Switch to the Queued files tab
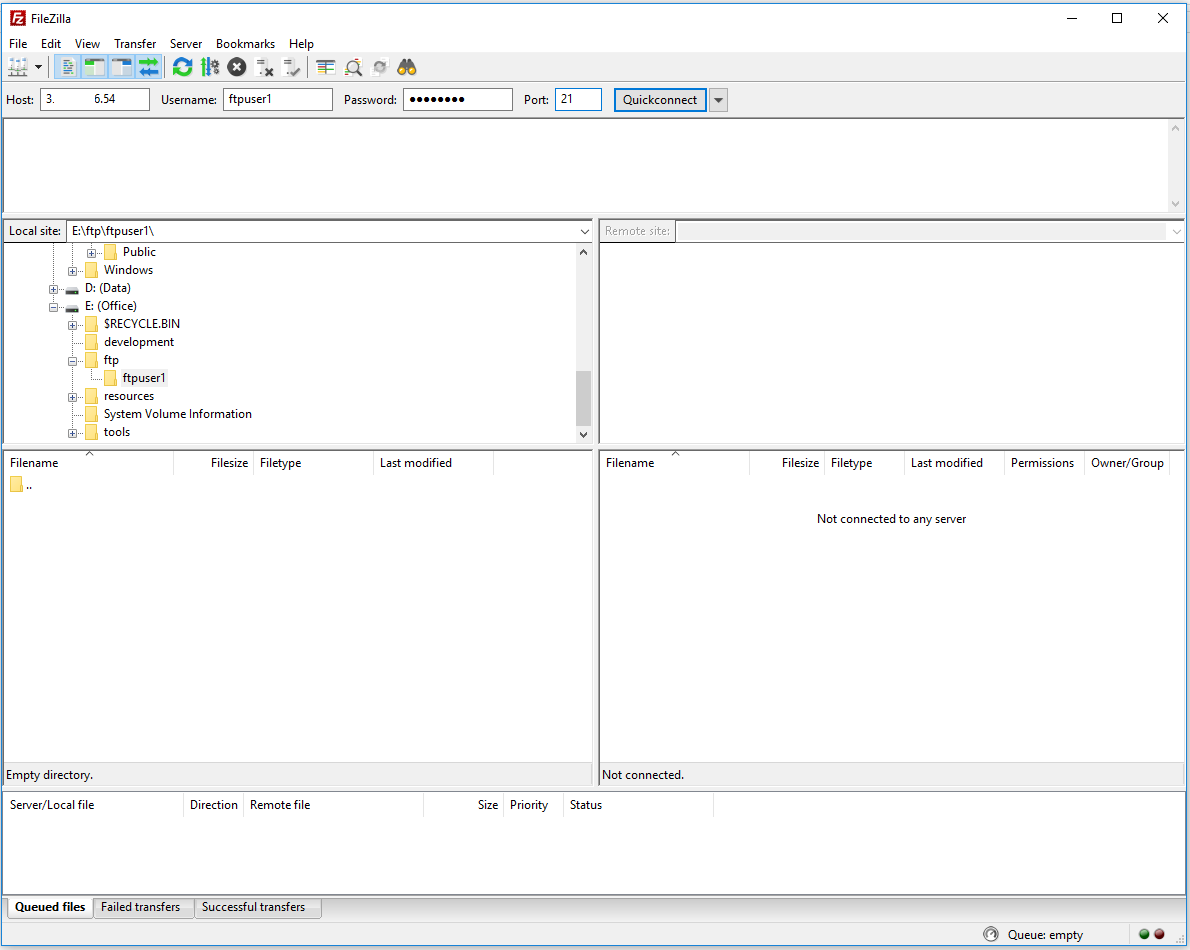1190x950 pixels. [x=50, y=908]
